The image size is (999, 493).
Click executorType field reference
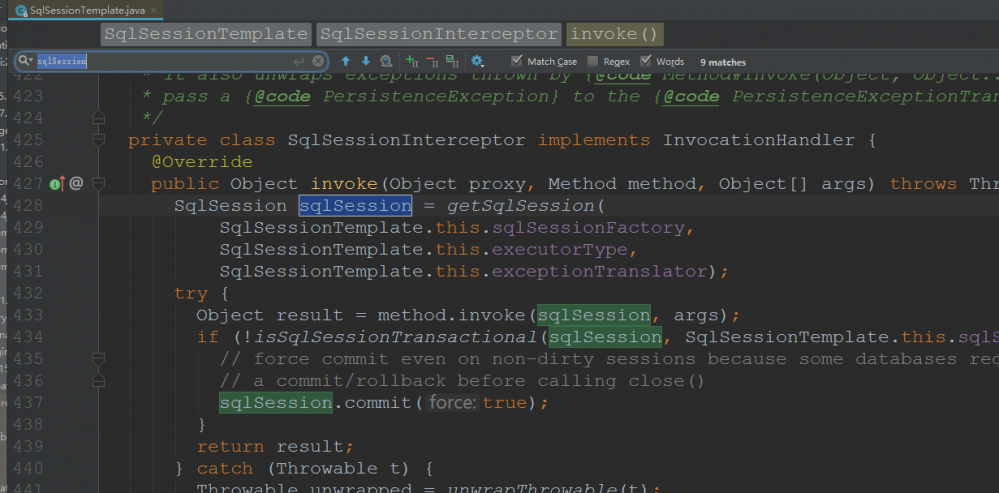coord(559,250)
